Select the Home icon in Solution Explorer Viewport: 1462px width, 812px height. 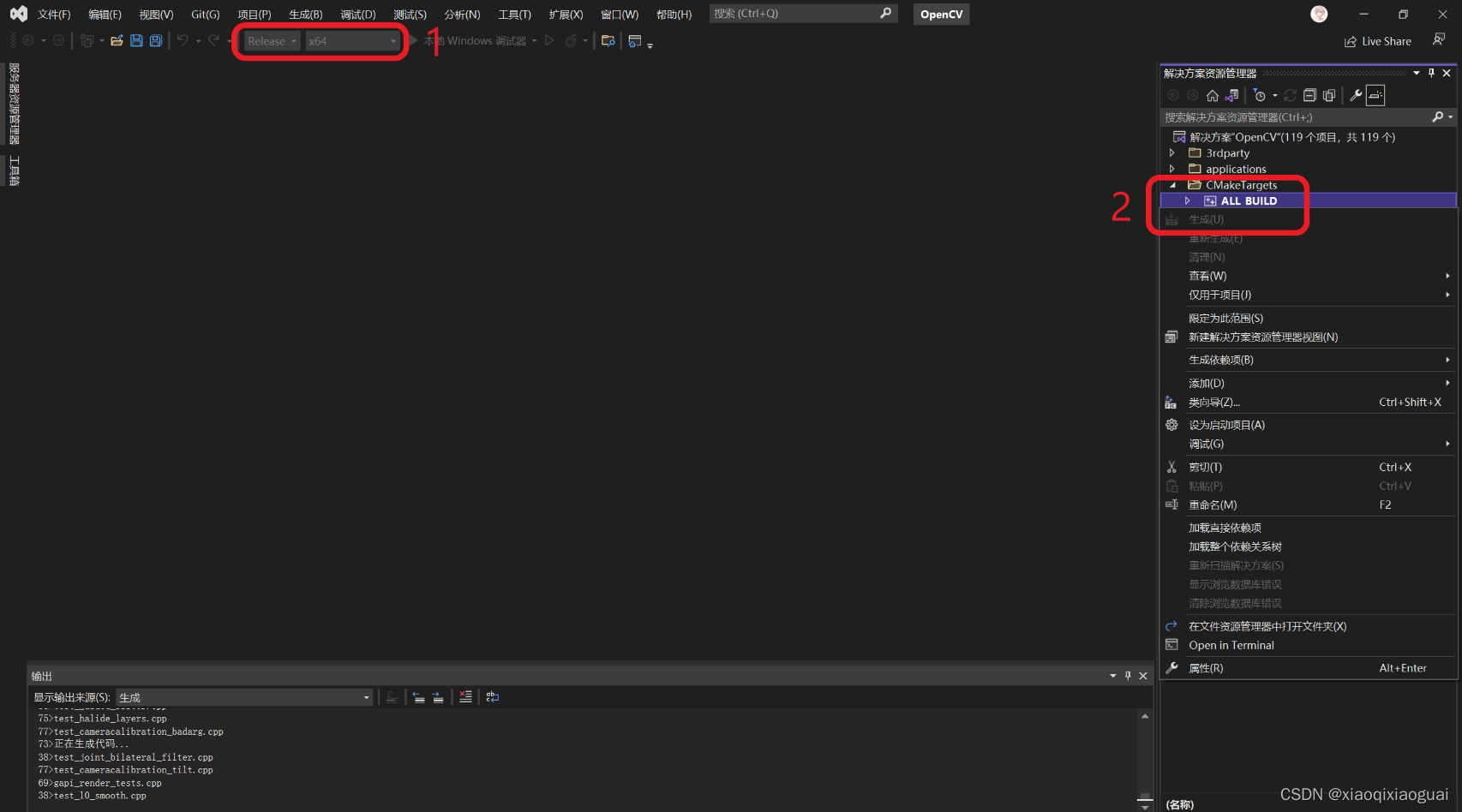pyautogui.click(x=1212, y=95)
